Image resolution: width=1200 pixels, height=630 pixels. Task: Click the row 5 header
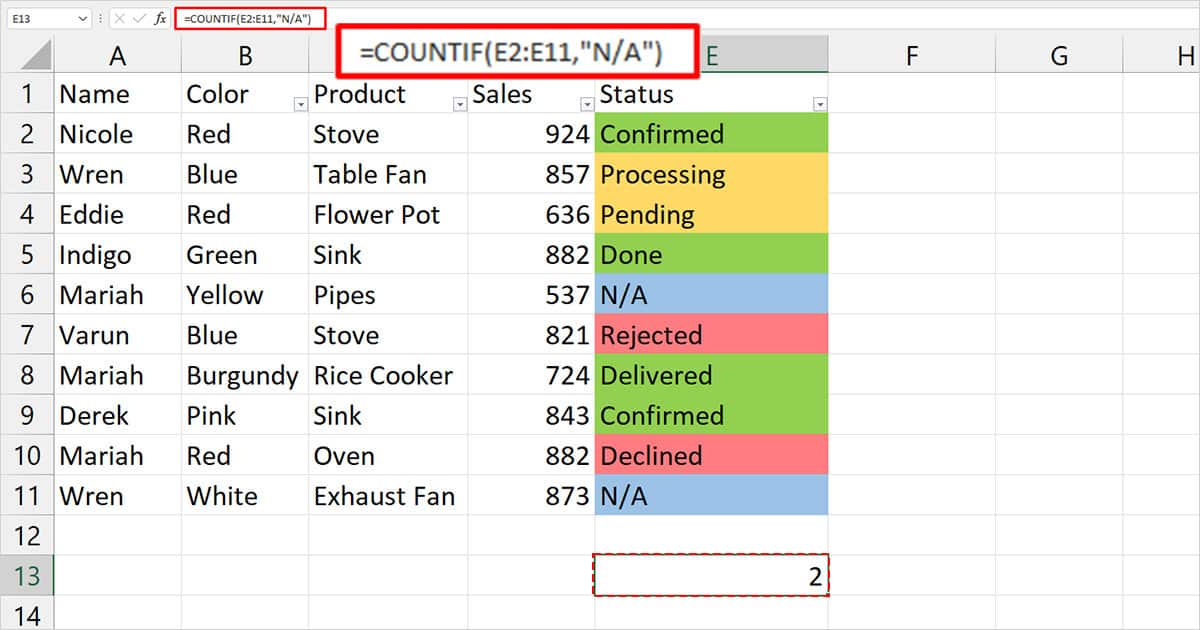click(x=28, y=254)
